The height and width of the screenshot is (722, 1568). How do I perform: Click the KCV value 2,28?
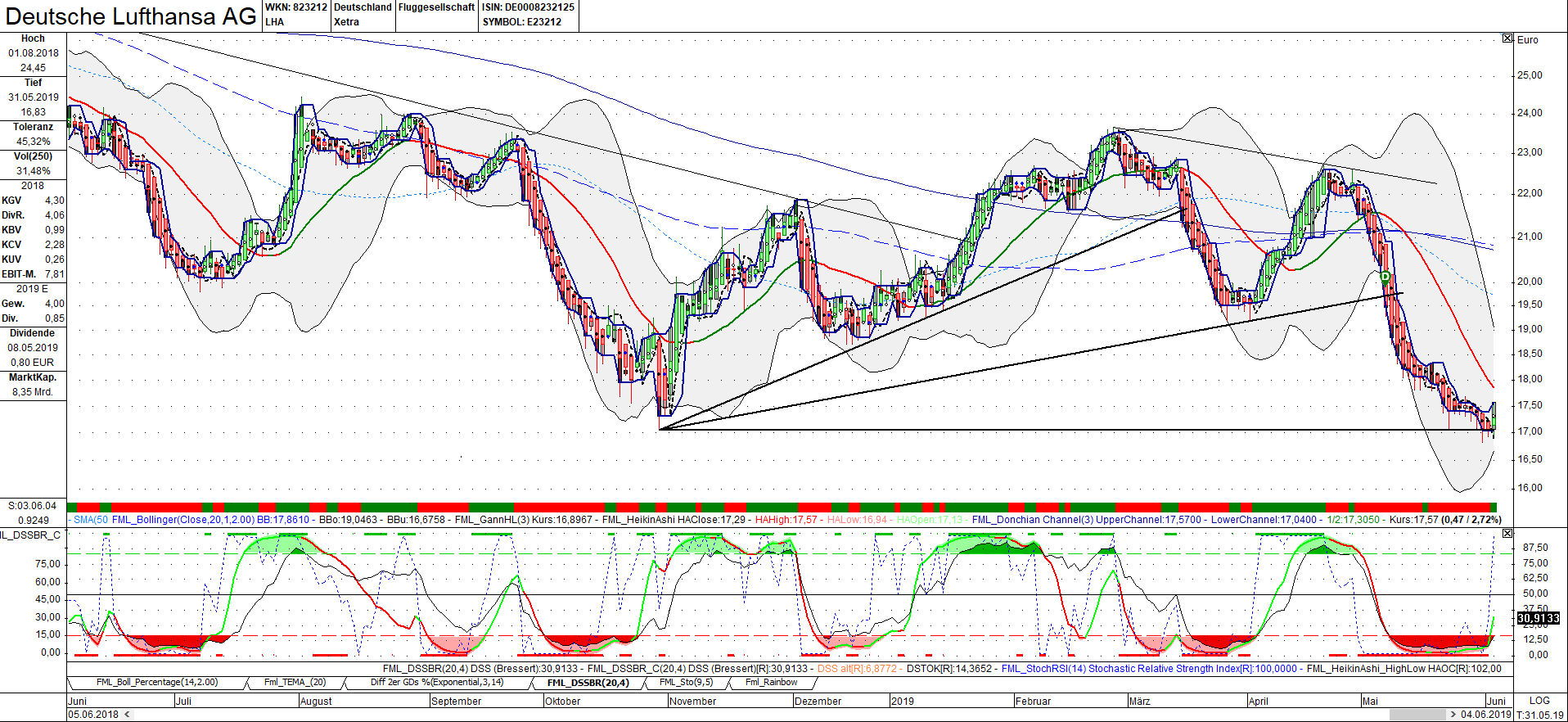(54, 245)
